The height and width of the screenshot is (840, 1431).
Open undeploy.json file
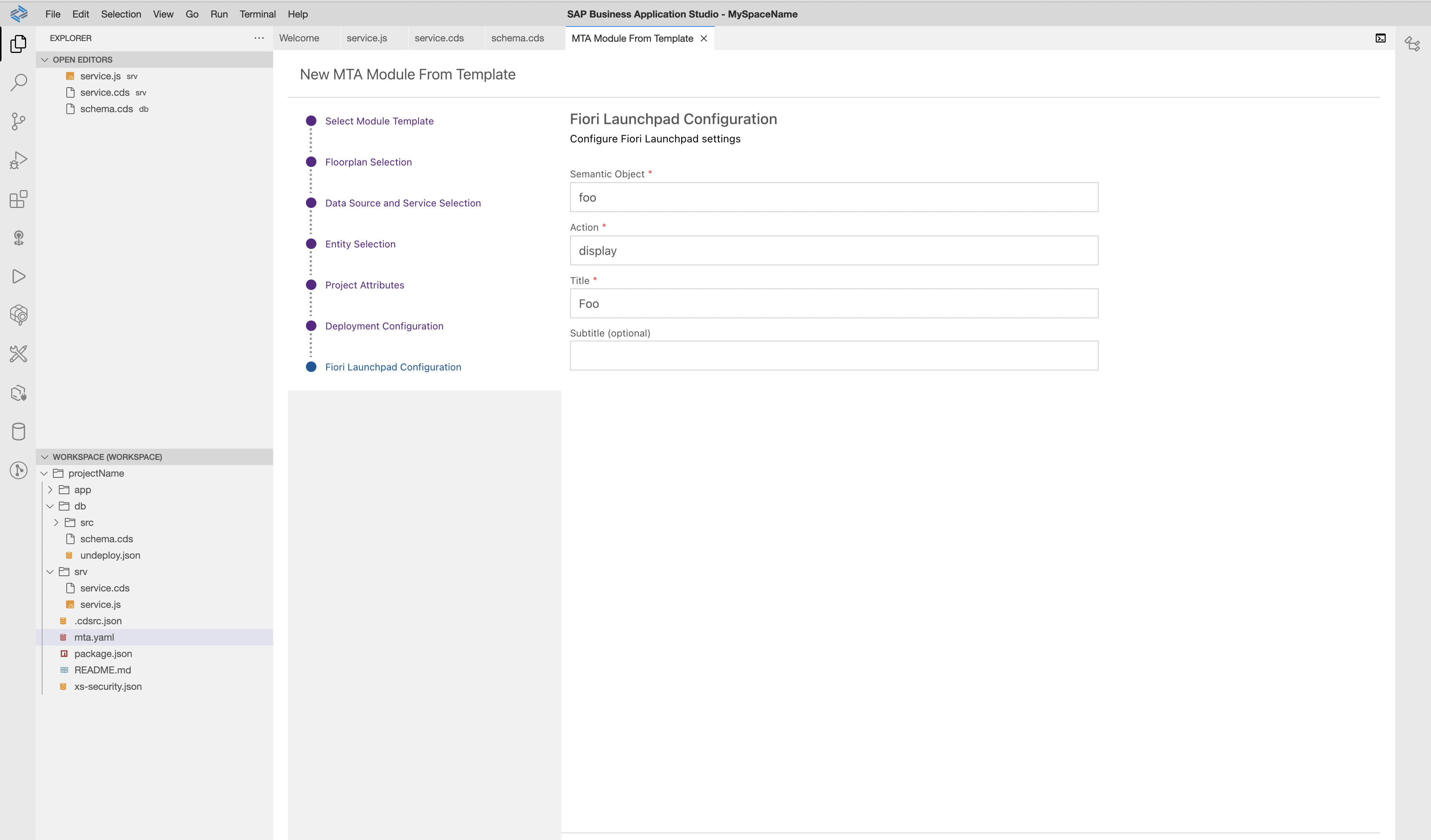coord(154,555)
